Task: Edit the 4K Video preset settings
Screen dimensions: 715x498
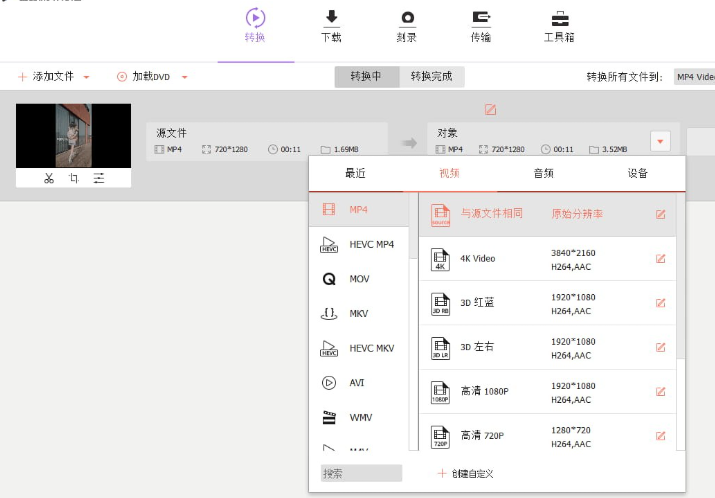Action: 660,259
